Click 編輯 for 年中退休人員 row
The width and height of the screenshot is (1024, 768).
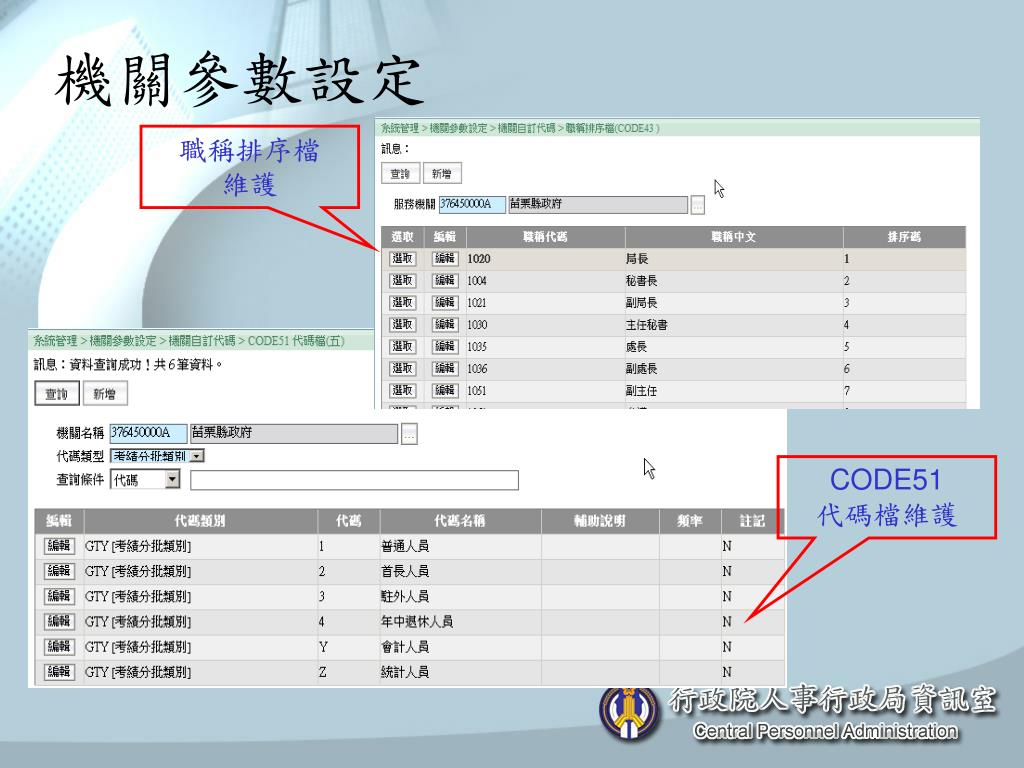point(59,622)
